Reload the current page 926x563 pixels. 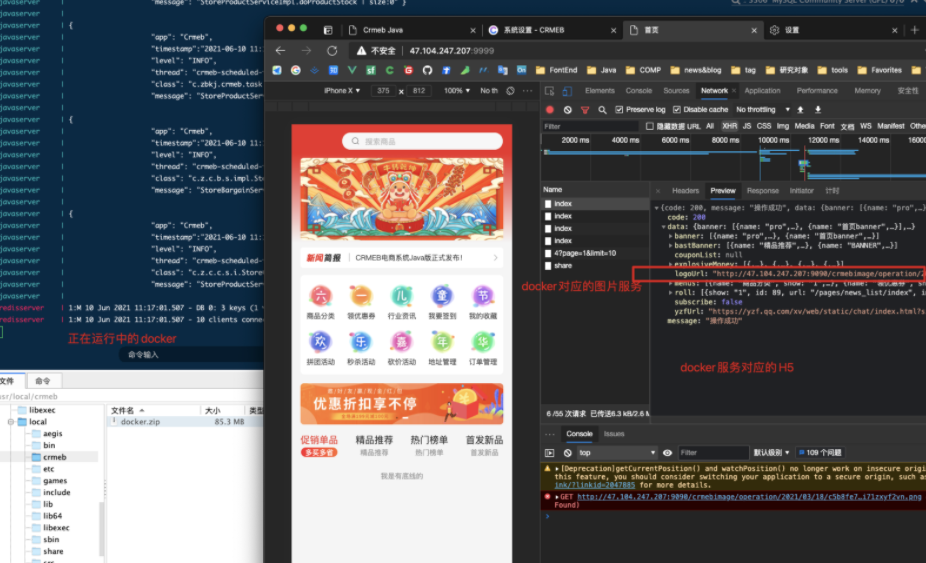(332, 51)
